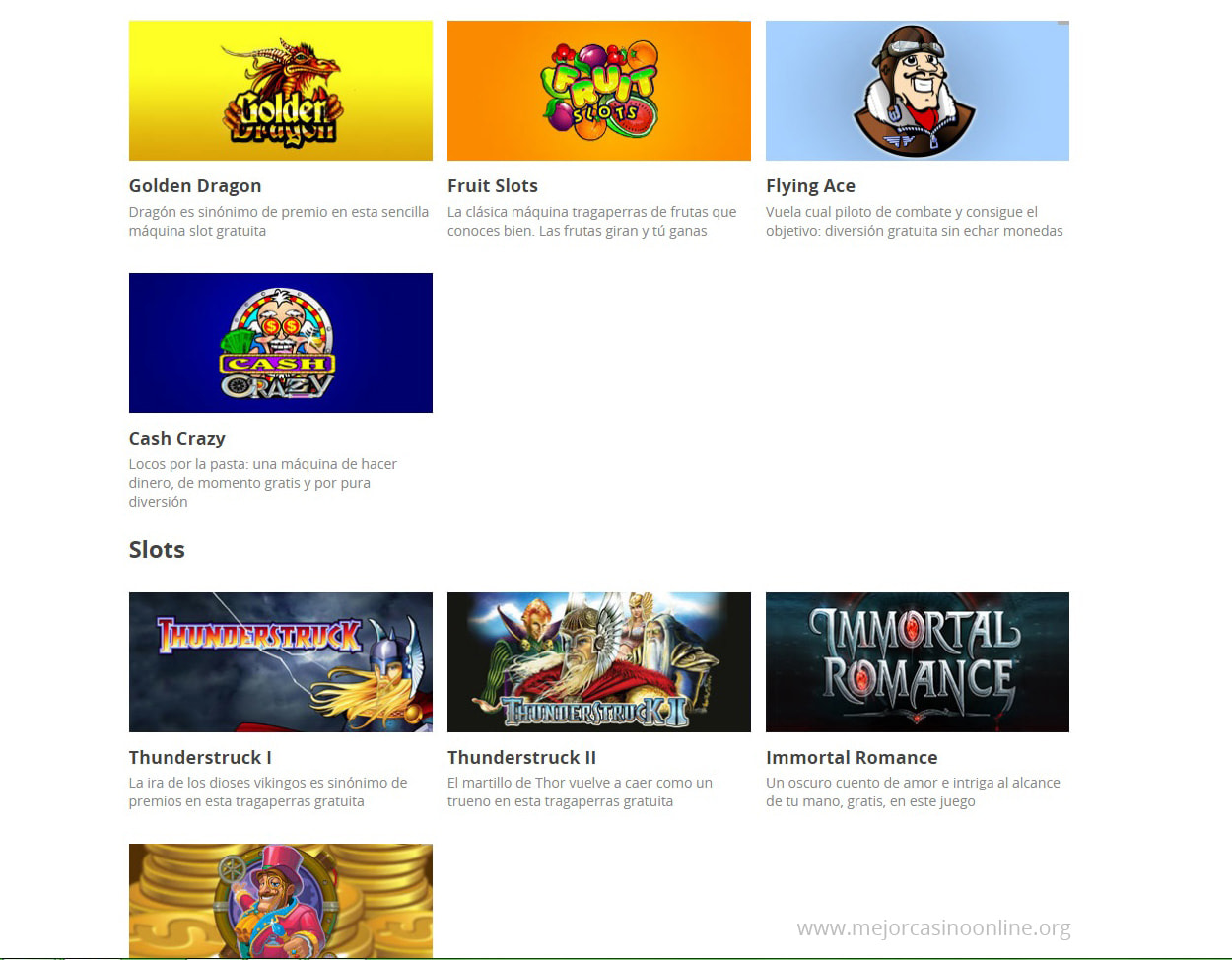Open the Thunderstruck II banner image
This screenshot has height=960, width=1232.
tap(599, 662)
